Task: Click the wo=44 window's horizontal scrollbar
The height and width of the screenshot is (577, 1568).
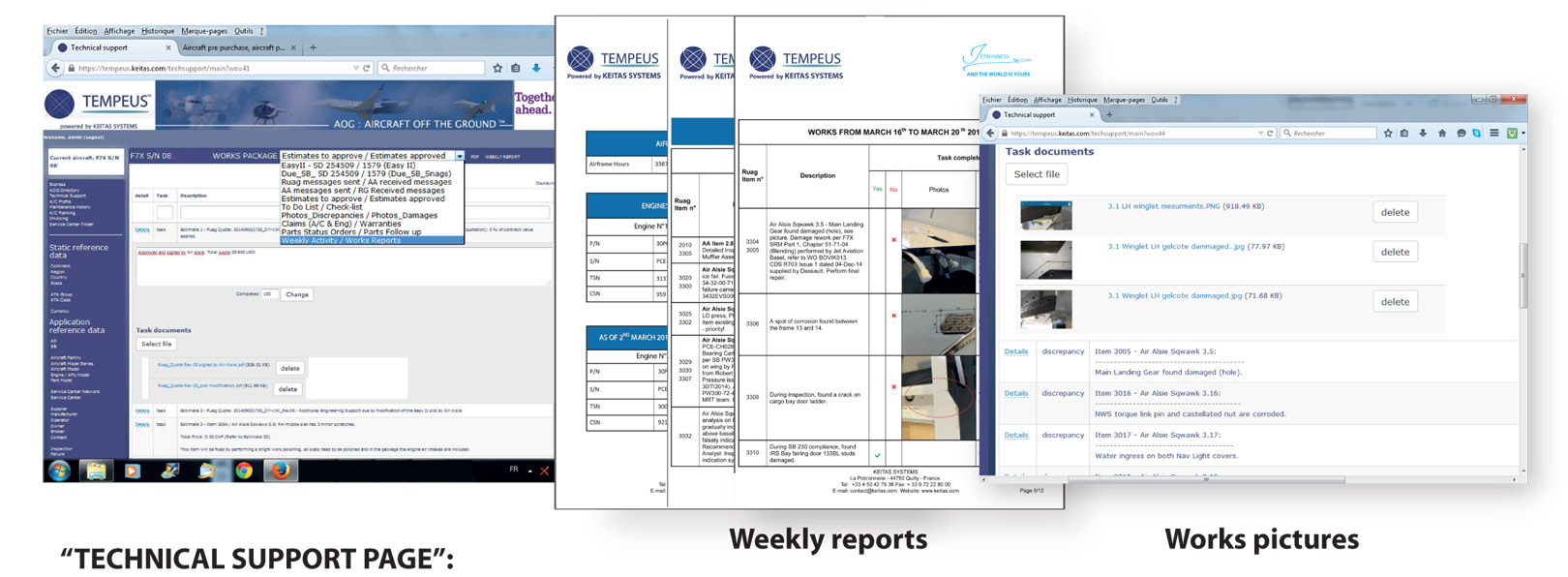Action: click(1205, 479)
